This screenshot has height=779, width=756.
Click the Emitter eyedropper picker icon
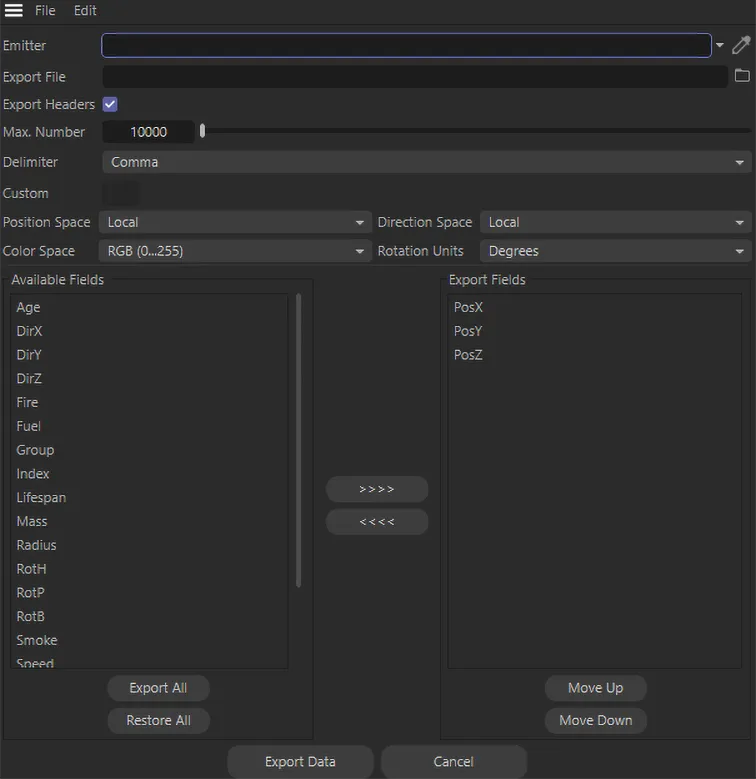(x=741, y=45)
